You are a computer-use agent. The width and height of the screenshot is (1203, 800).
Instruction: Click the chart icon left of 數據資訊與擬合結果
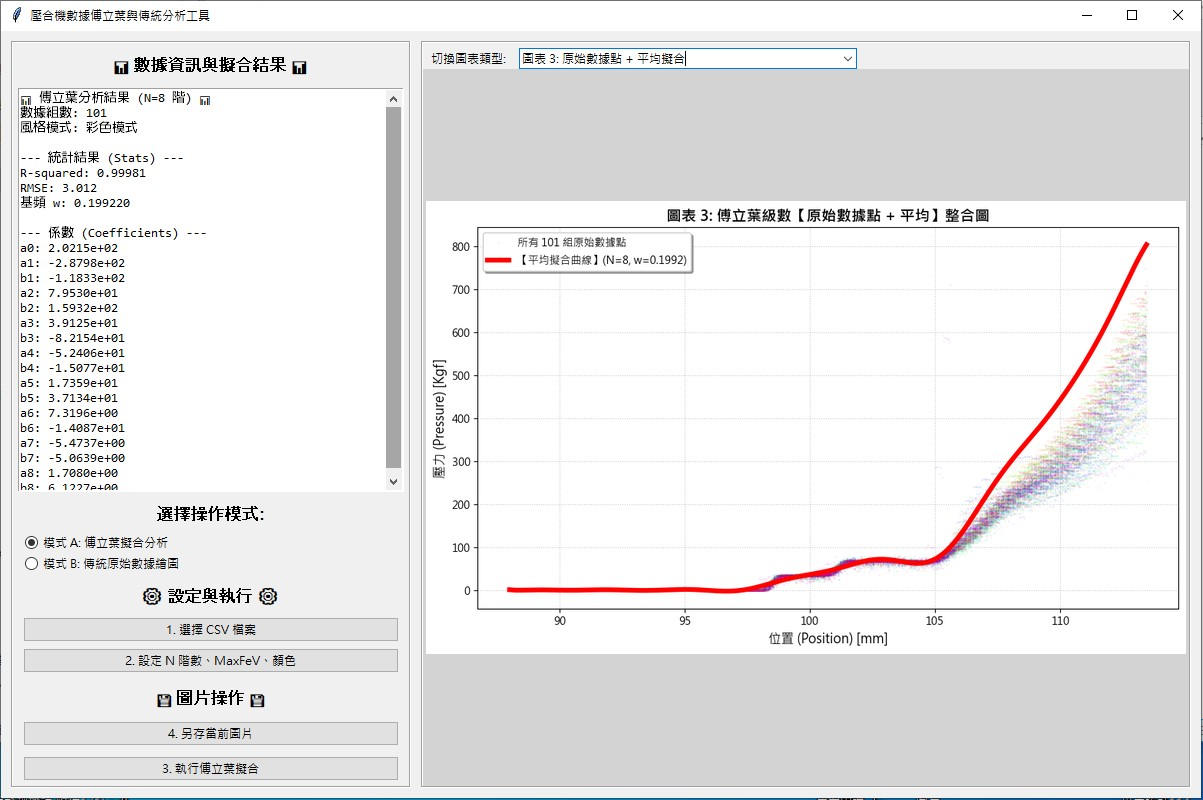click(x=121, y=68)
